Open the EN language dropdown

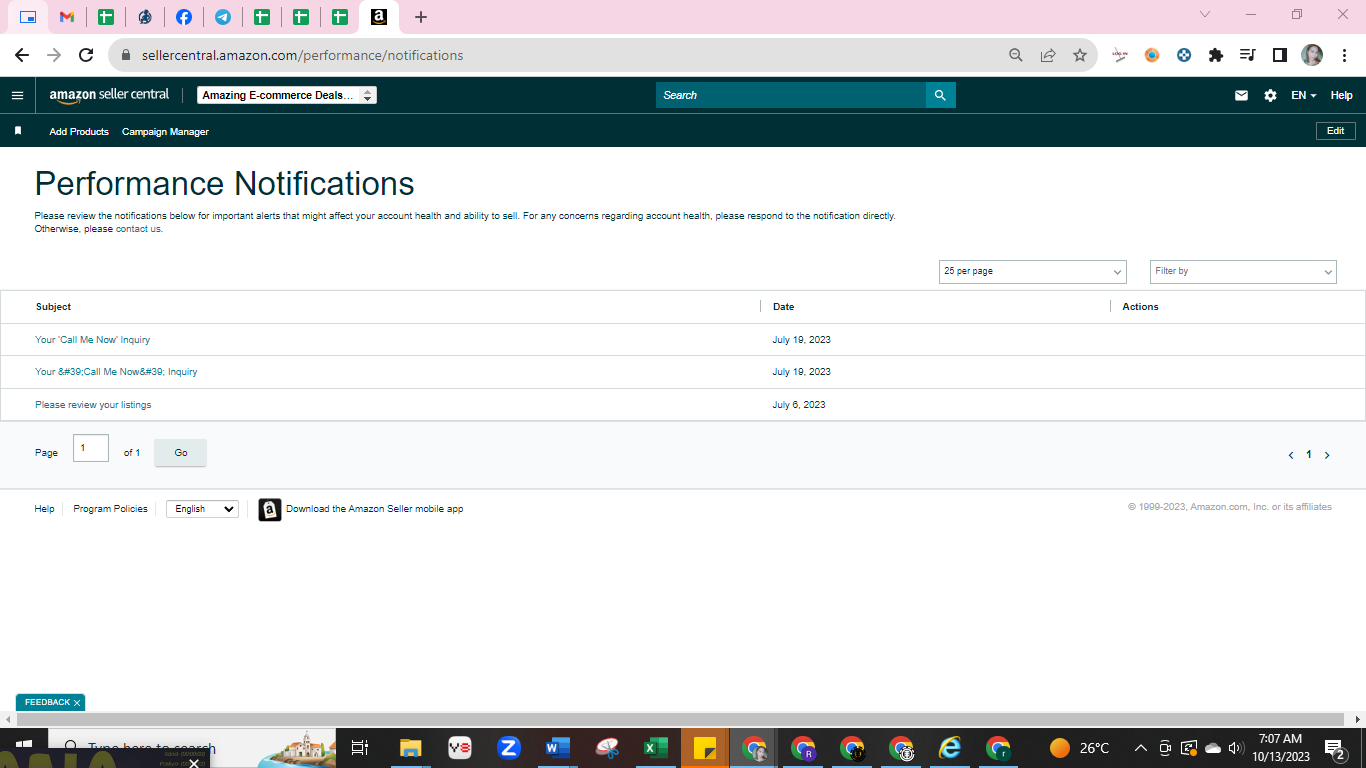[1303, 96]
